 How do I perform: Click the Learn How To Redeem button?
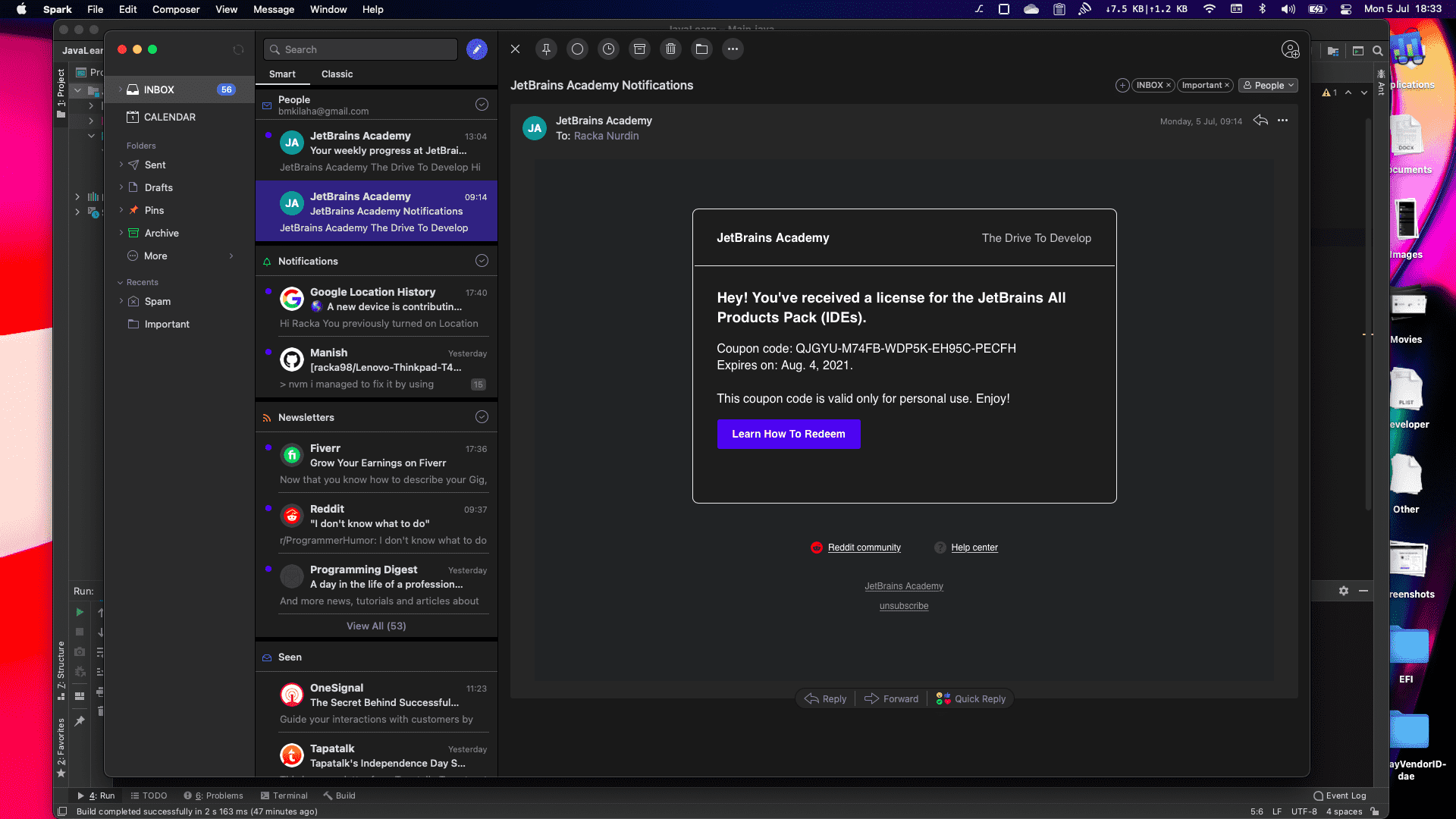pyautogui.click(x=789, y=434)
